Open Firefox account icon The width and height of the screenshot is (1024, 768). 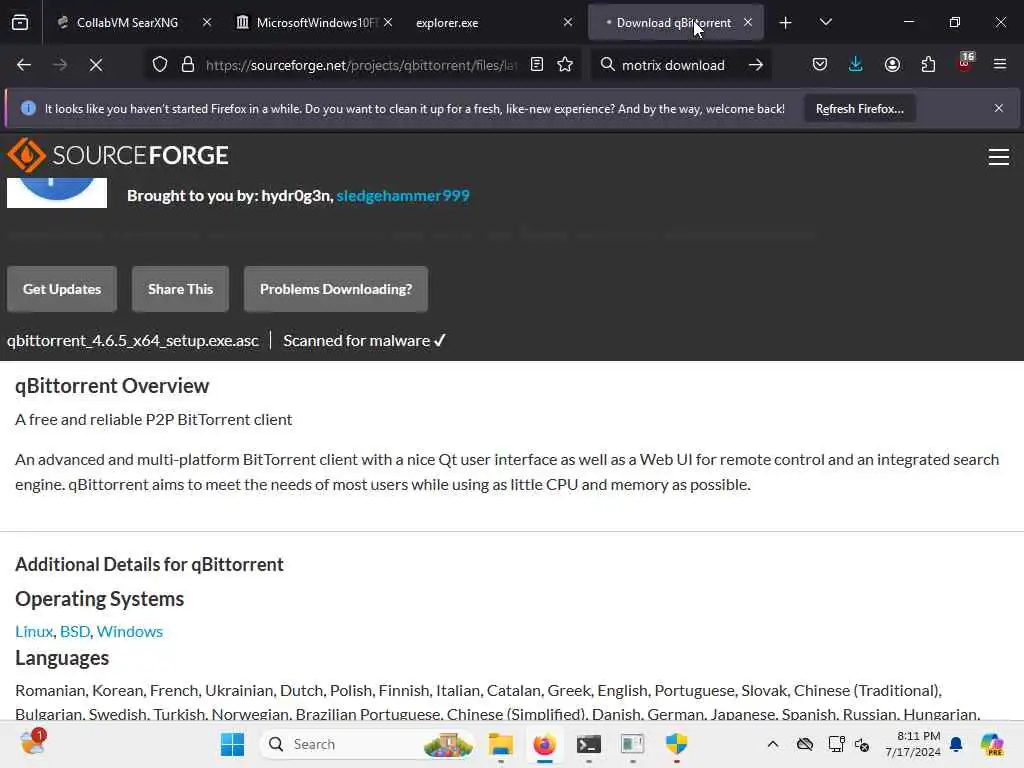click(x=892, y=65)
